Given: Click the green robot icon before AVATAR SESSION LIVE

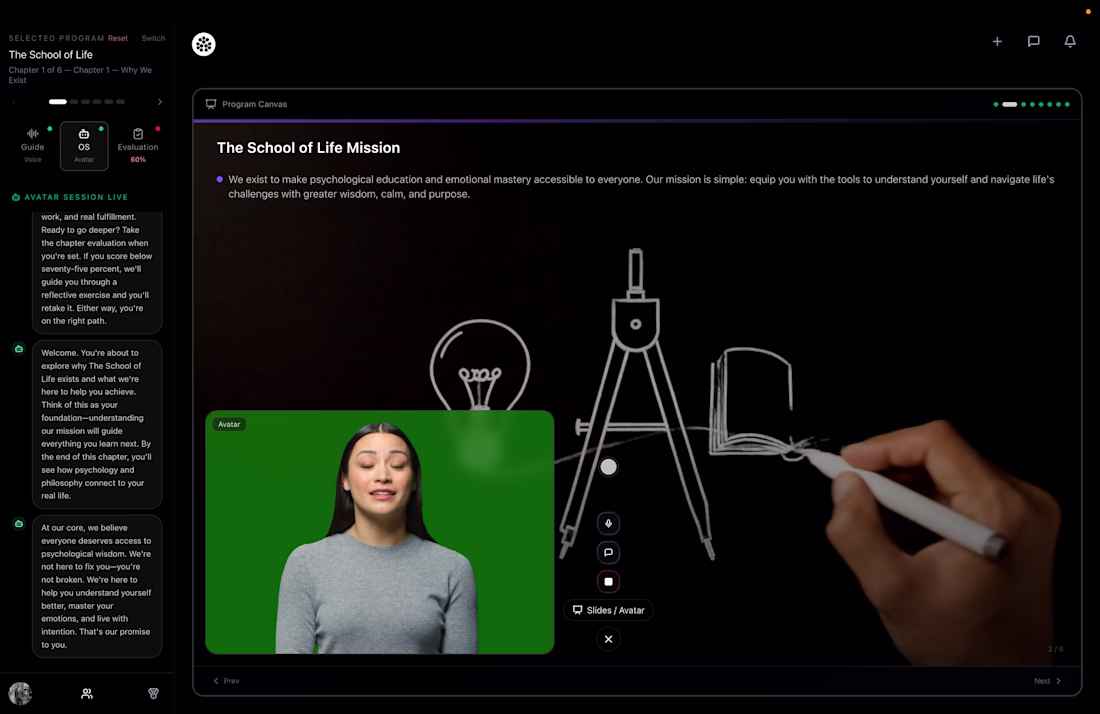Looking at the screenshot, I should pos(16,197).
